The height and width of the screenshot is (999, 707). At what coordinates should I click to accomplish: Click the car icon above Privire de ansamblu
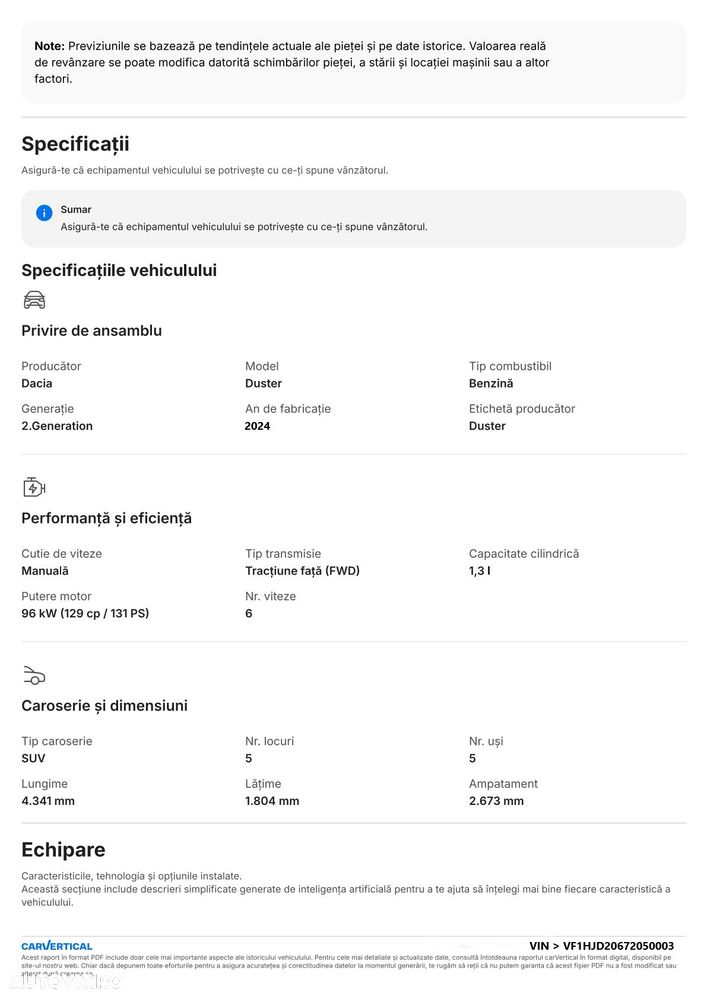(34, 299)
